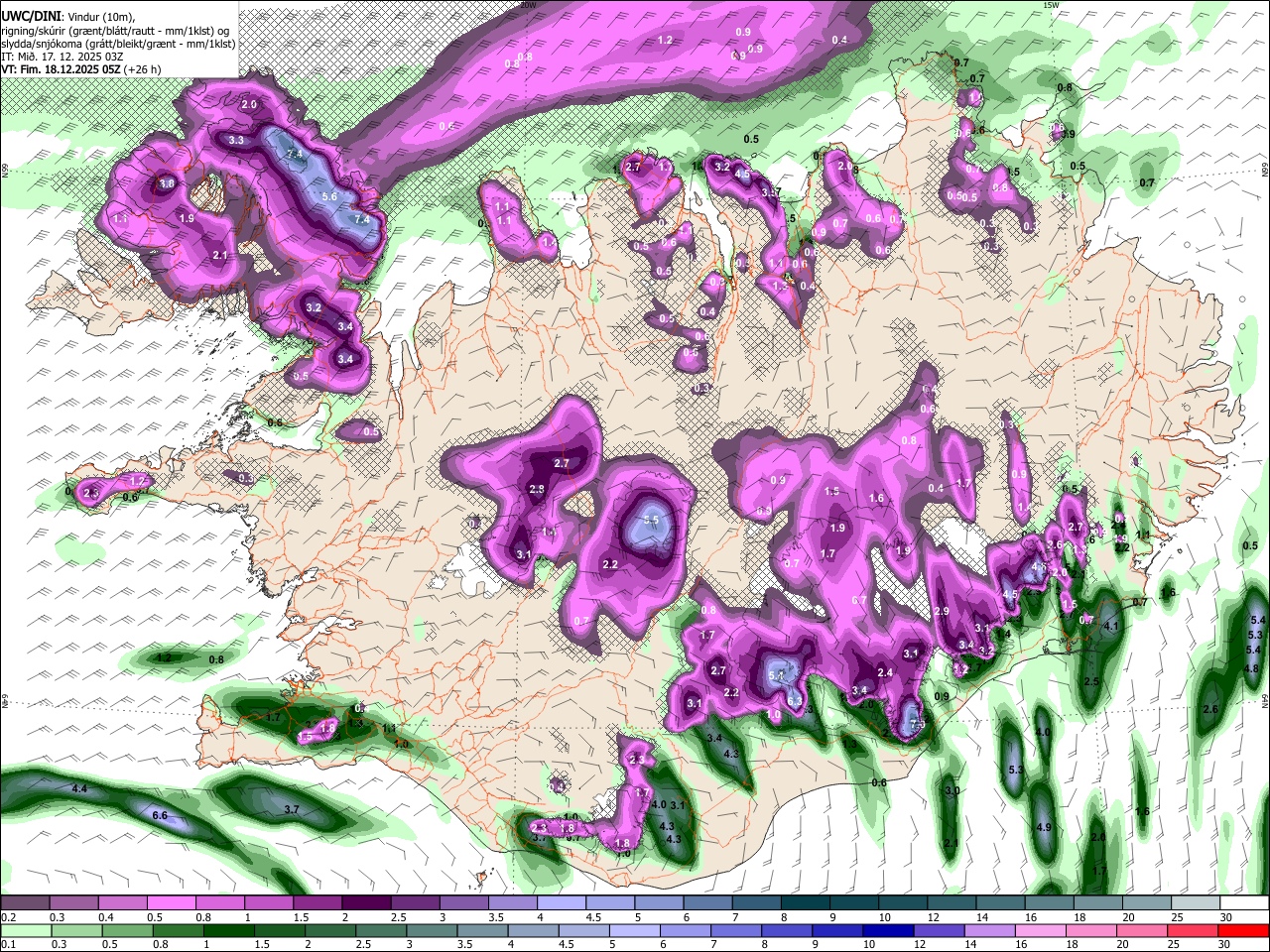Click the 'IT: Mið. 17. 12. 2025 03Z' line
Screen dimensions: 1270x952
[x=62, y=57]
